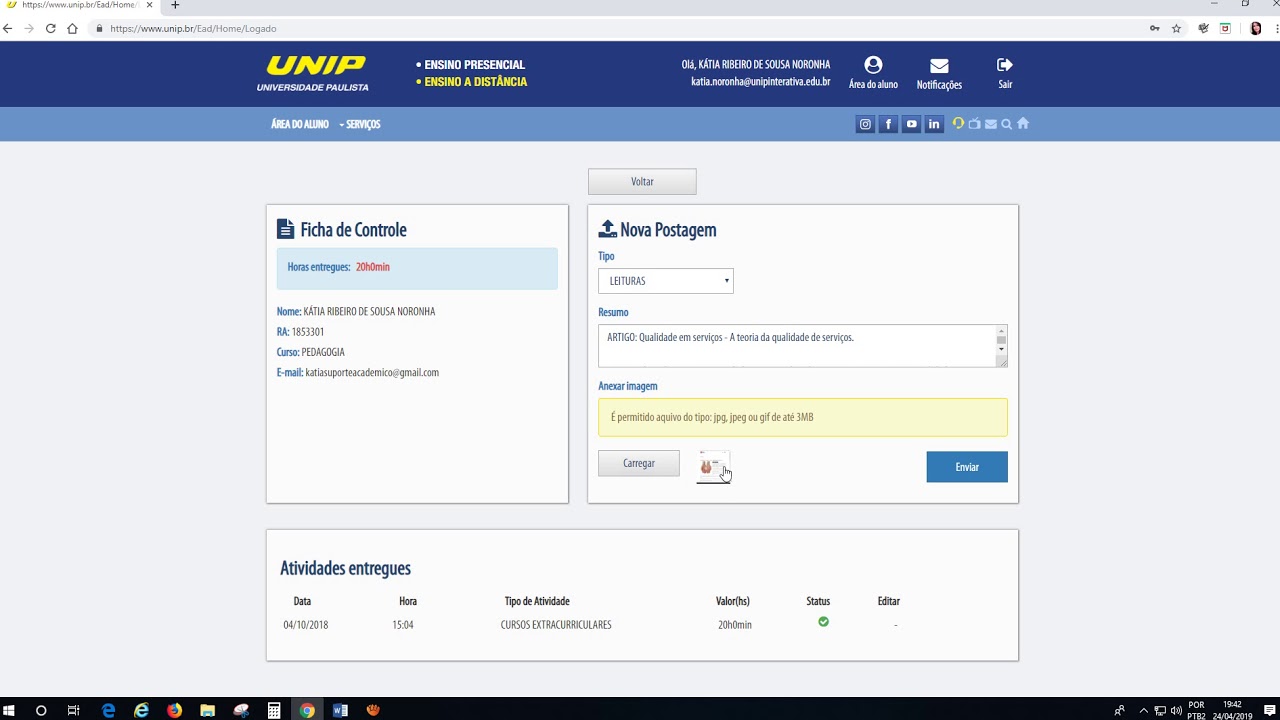Expand the Tipo dropdown showing LEITURAS
The image size is (1280, 720).
[x=666, y=281]
